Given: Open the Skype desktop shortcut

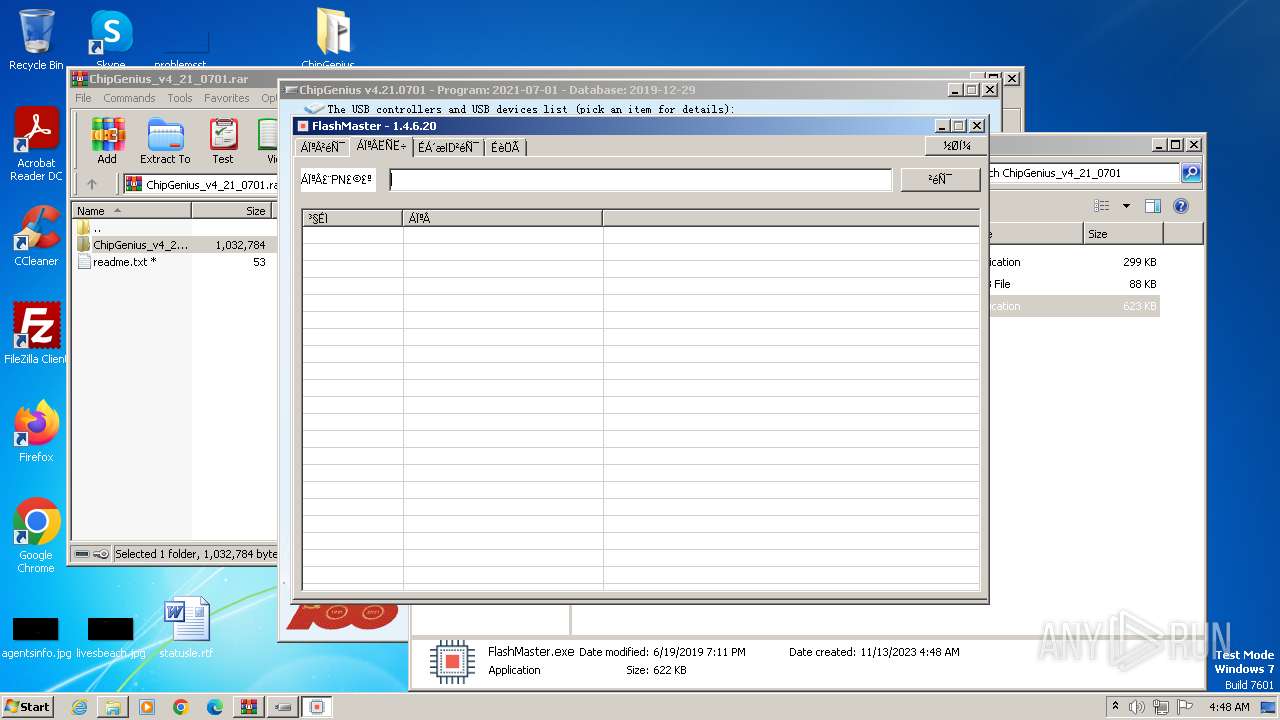Looking at the screenshot, I should [x=111, y=40].
